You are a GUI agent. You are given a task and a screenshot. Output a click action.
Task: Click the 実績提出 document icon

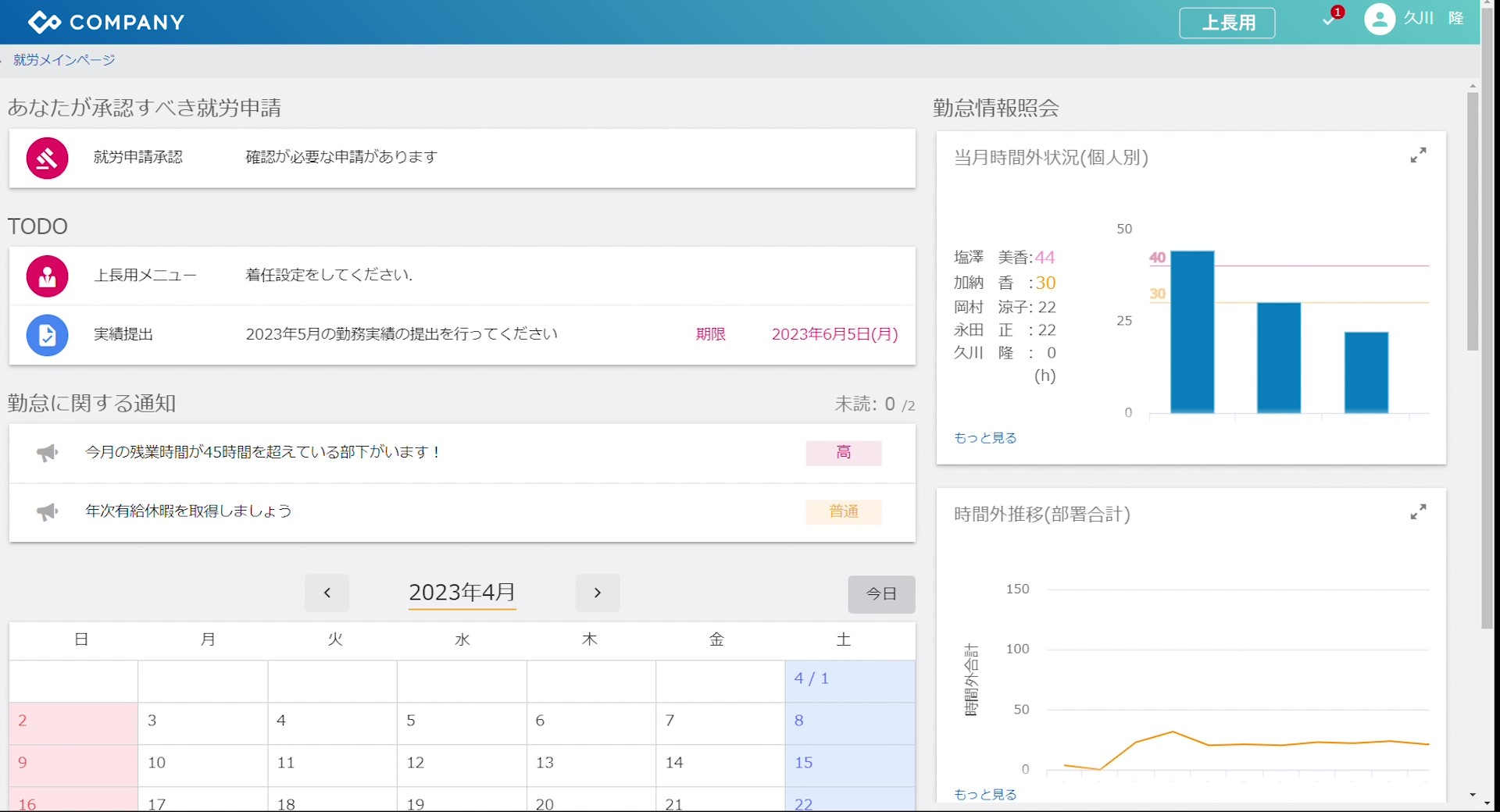47,336
